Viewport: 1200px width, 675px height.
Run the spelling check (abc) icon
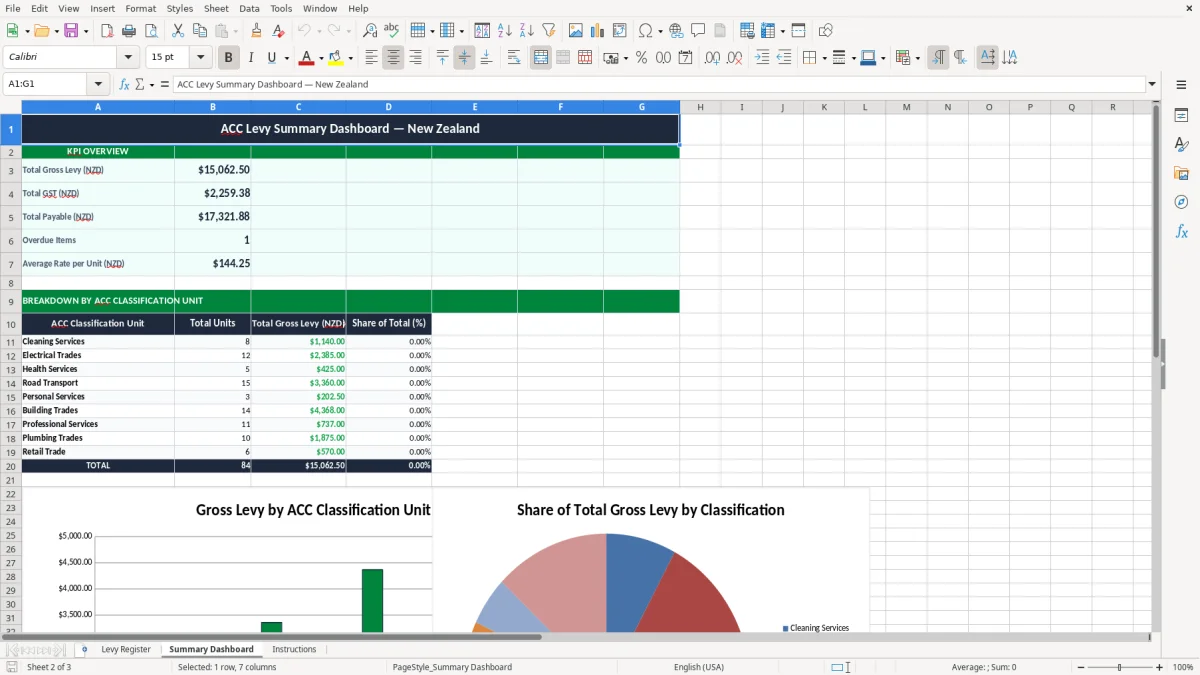coord(392,31)
